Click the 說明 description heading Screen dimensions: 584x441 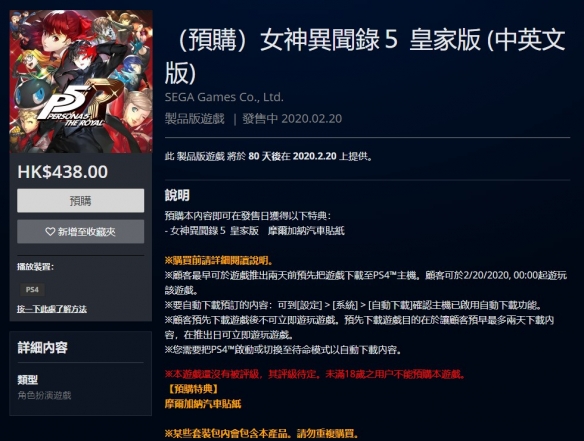177,195
